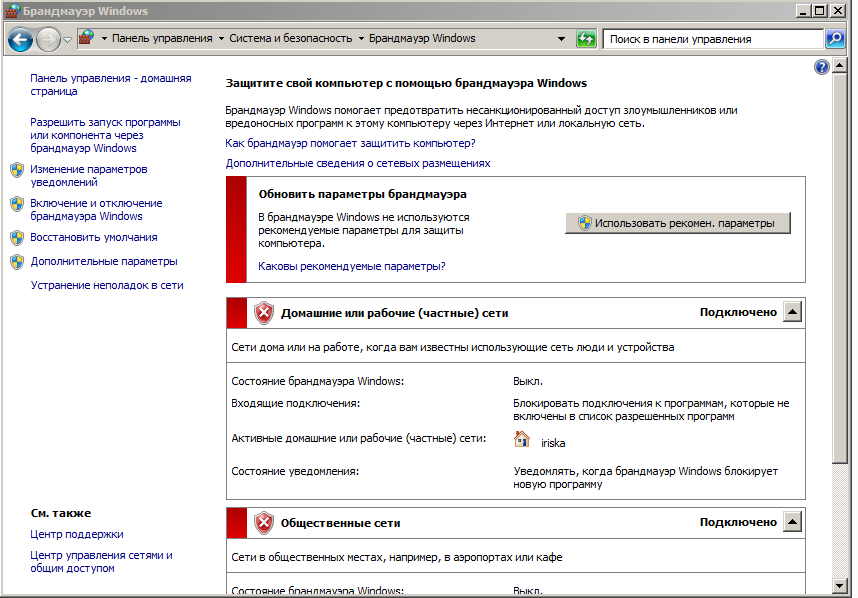Go back with the blue arrow button
858x598 pixels.
pos(20,39)
